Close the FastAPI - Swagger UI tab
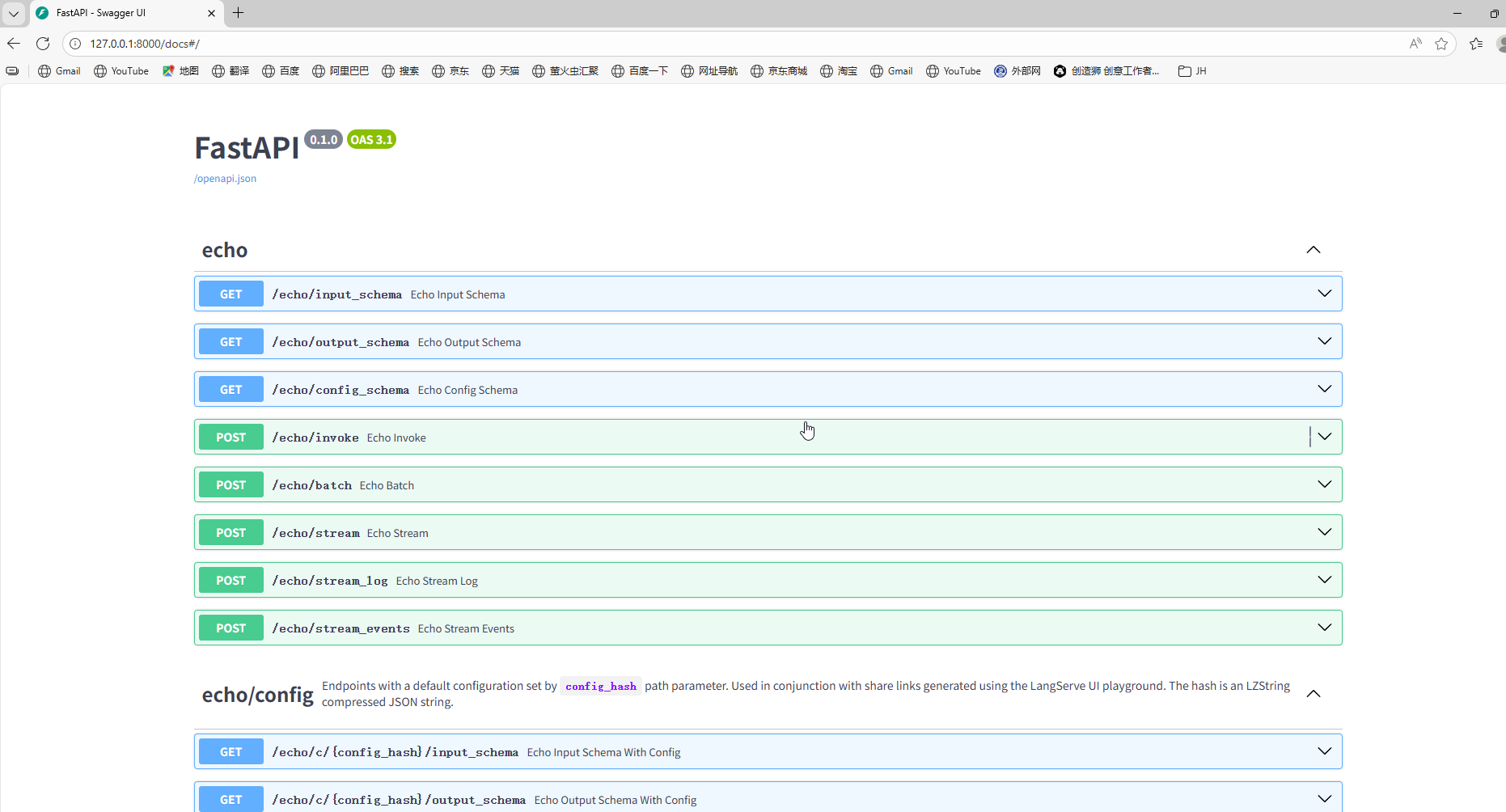Image resolution: width=1506 pixels, height=812 pixels. click(x=211, y=13)
